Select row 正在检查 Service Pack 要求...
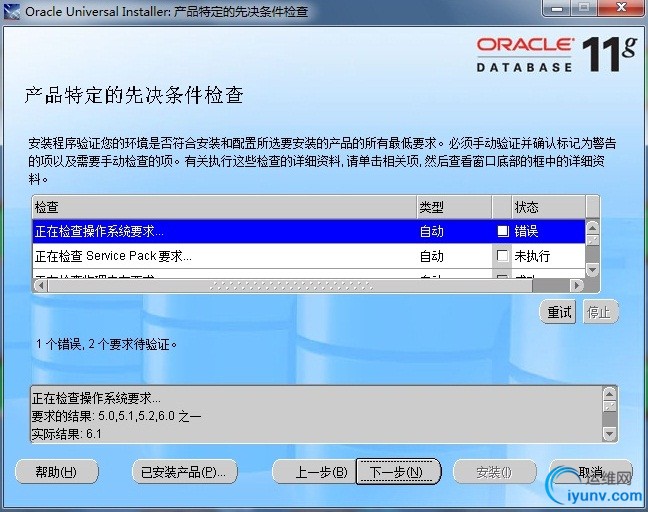The height and width of the screenshot is (512, 648). [x=309, y=256]
